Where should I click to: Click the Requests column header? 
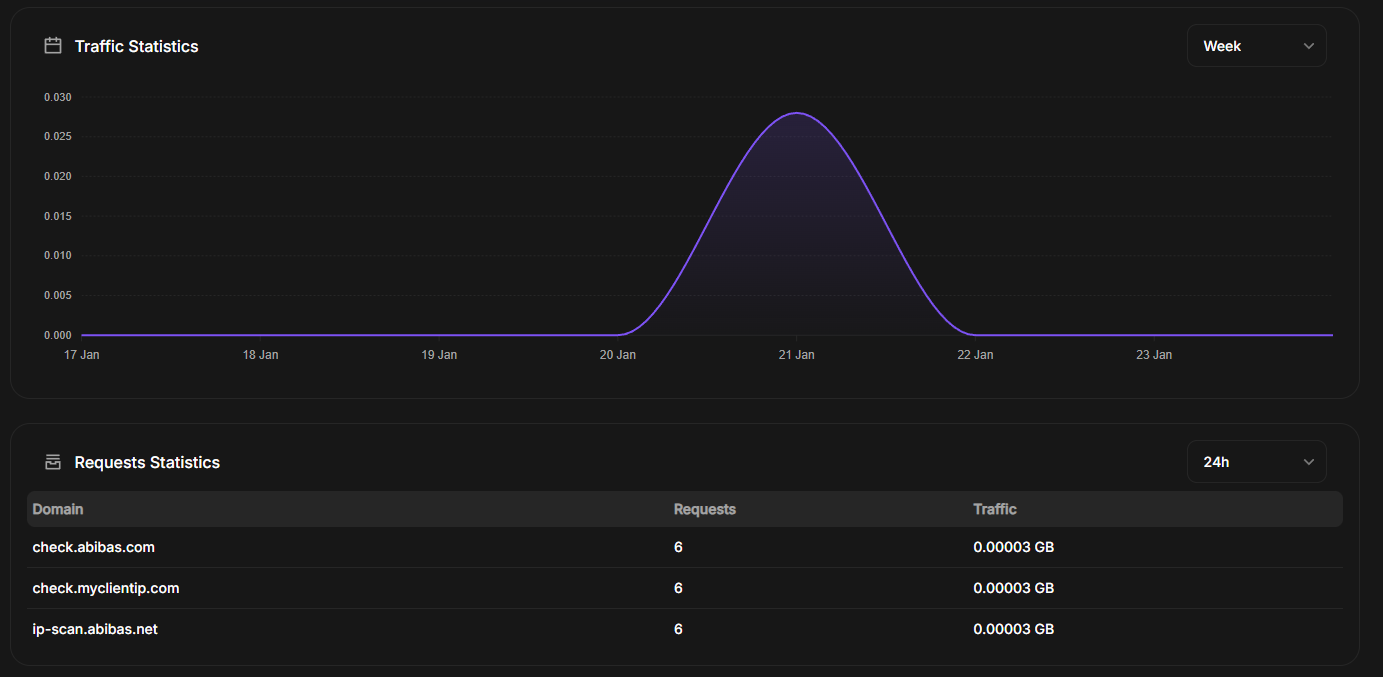(x=704, y=509)
